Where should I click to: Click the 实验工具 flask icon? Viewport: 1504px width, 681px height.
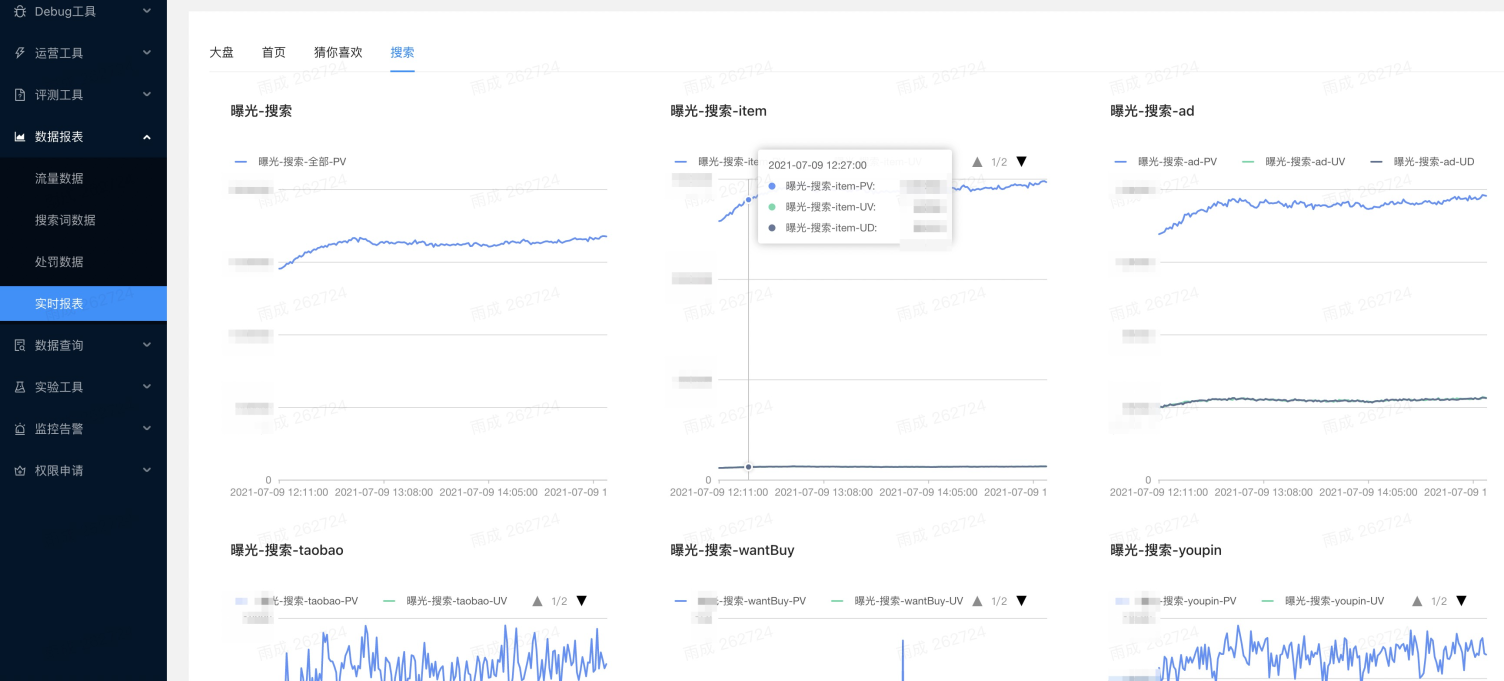click(20, 387)
